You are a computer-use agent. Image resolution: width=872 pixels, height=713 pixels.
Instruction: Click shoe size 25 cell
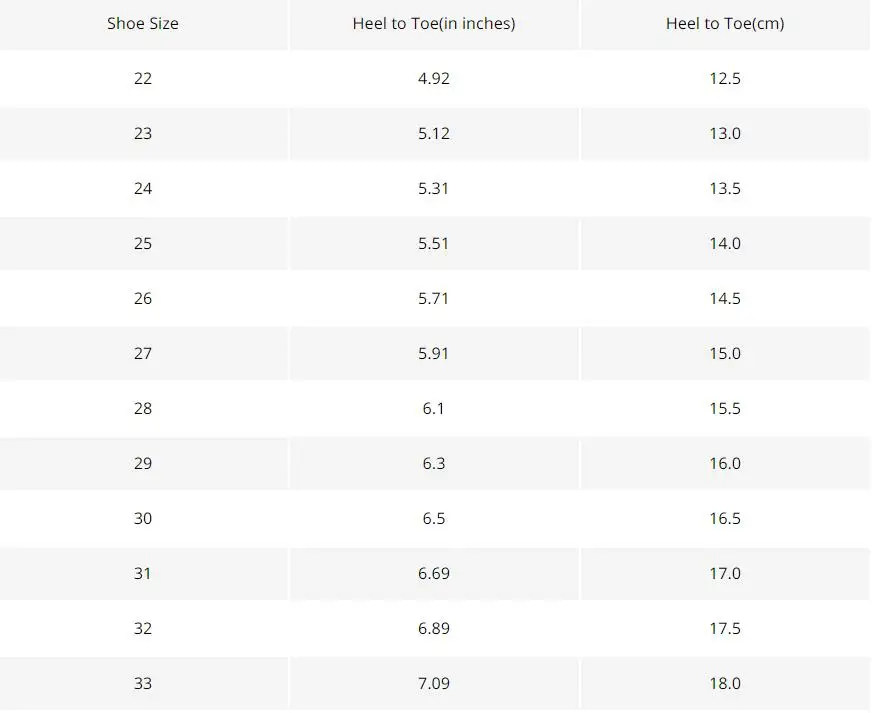[143, 244]
